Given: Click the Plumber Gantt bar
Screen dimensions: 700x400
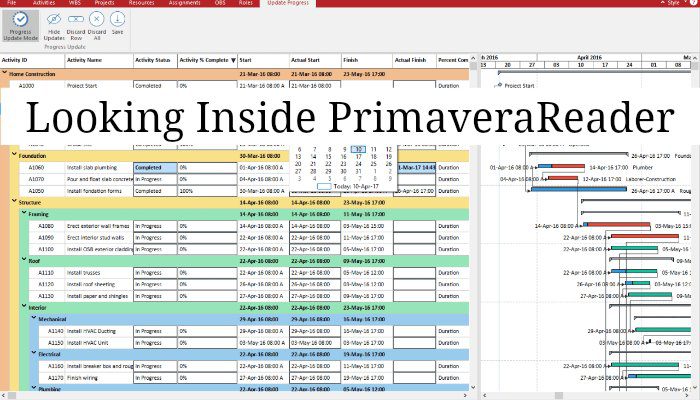Looking at the screenshot, I should click(x=562, y=167).
